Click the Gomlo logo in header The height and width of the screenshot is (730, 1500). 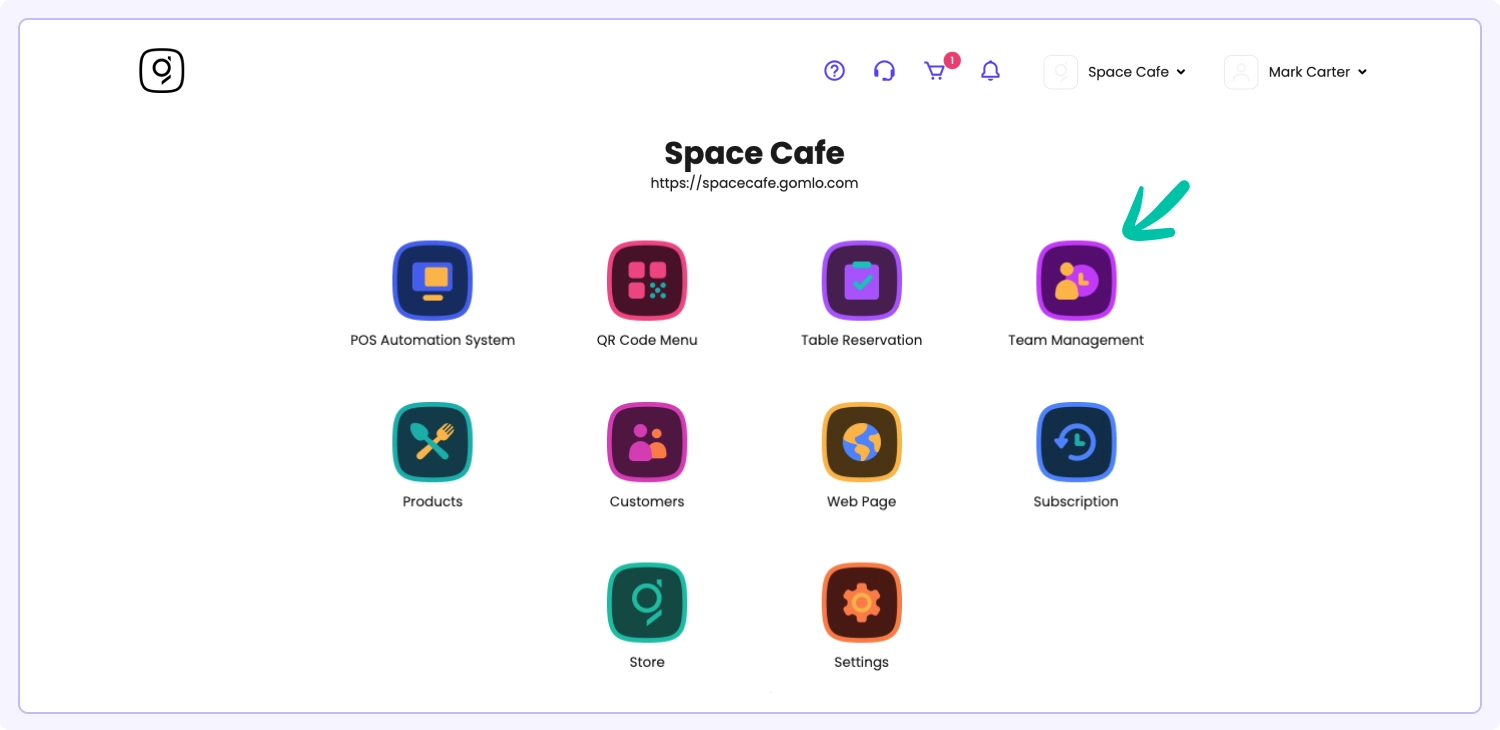(162, 71)
